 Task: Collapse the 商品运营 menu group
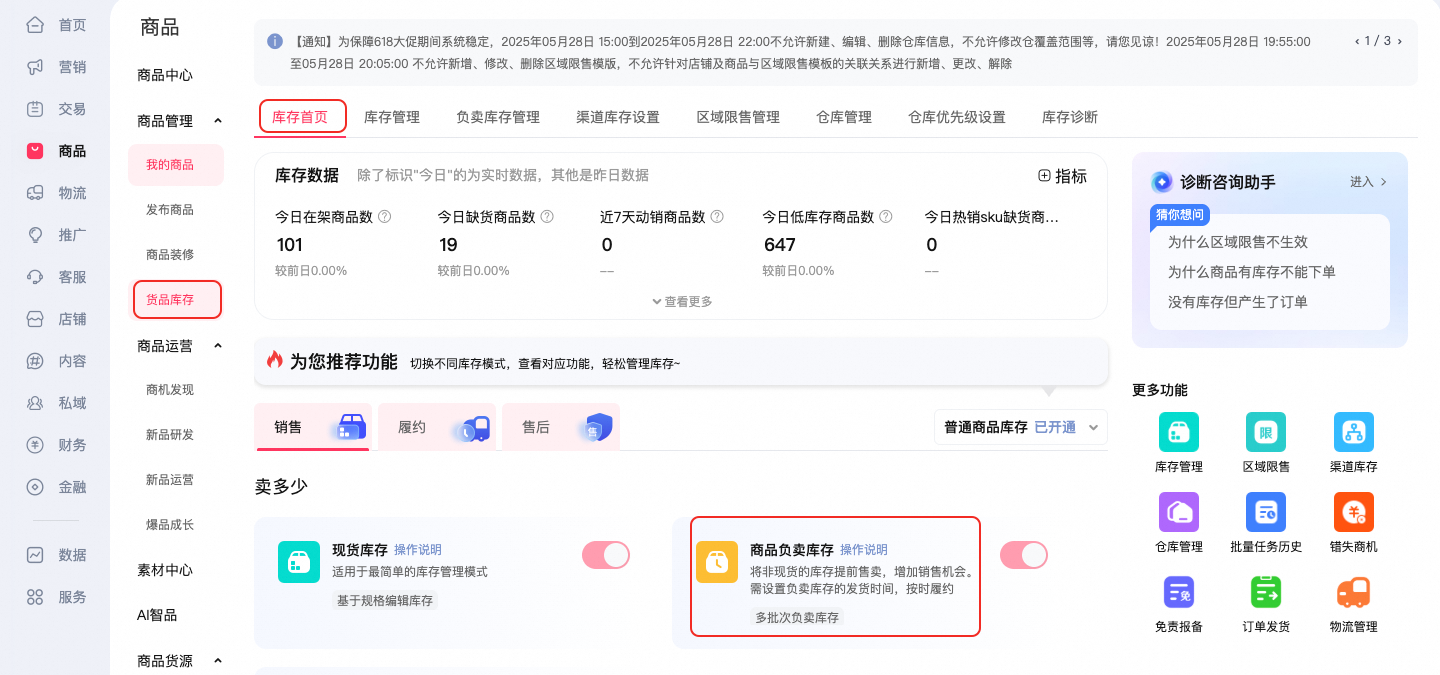[218, 346]
